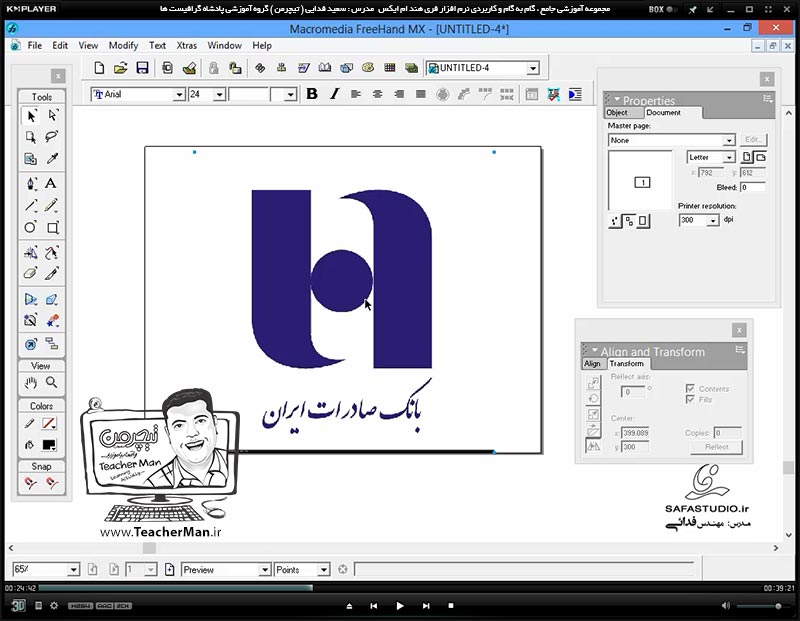This screenshot has height=621, width=800.
Task: Click the New document icon
Action: (99, 68)
